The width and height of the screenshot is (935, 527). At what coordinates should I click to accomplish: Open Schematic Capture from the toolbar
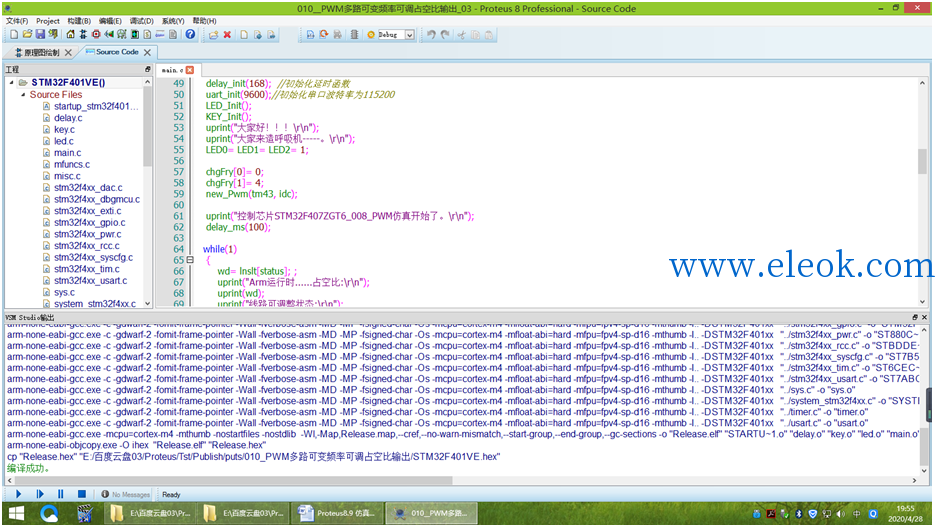[x=83, y=35]
